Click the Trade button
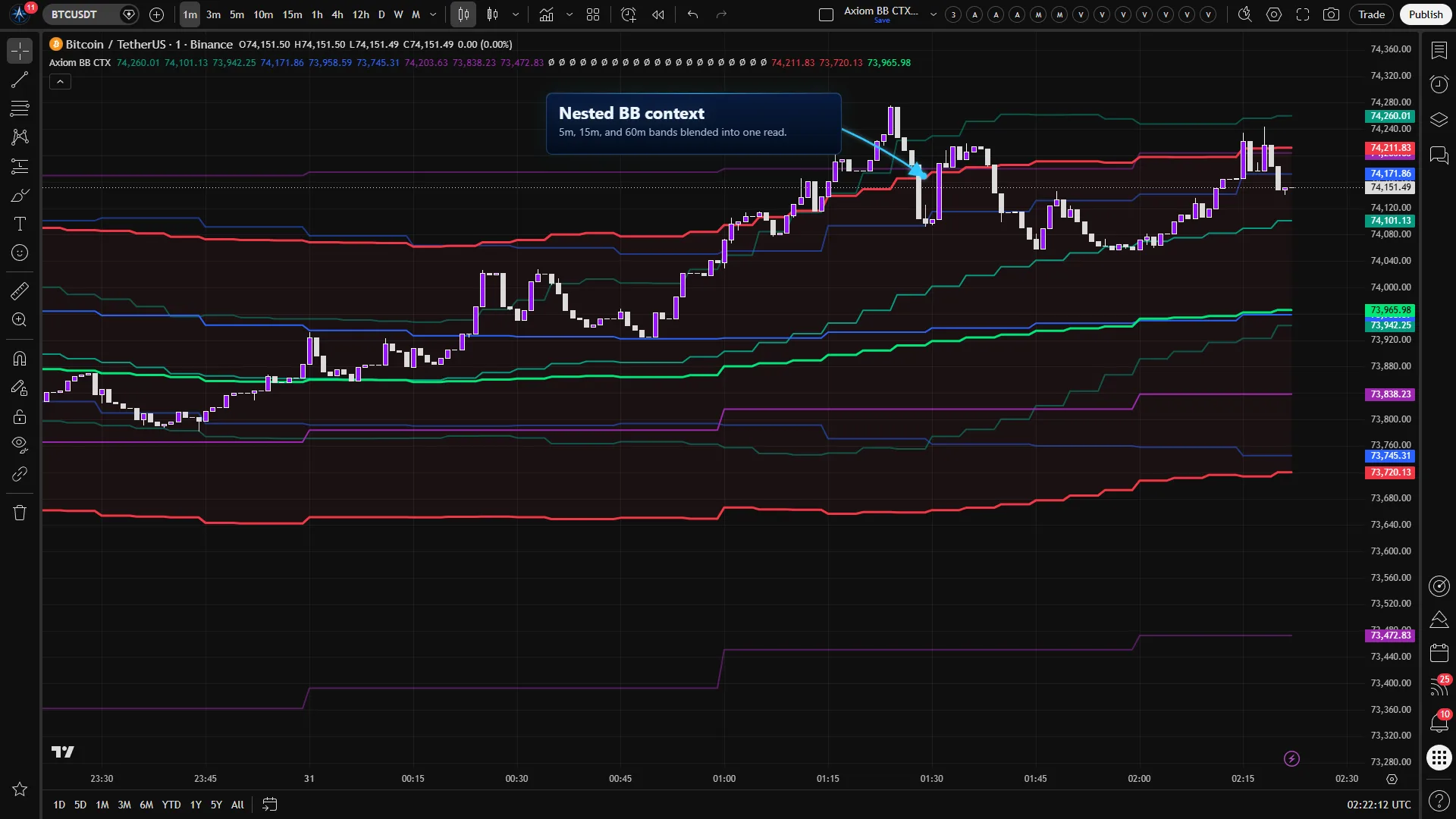Image resolution: width=1456 pixels, height=819 pixels. pyautogui.click(x=1371, y=14)
